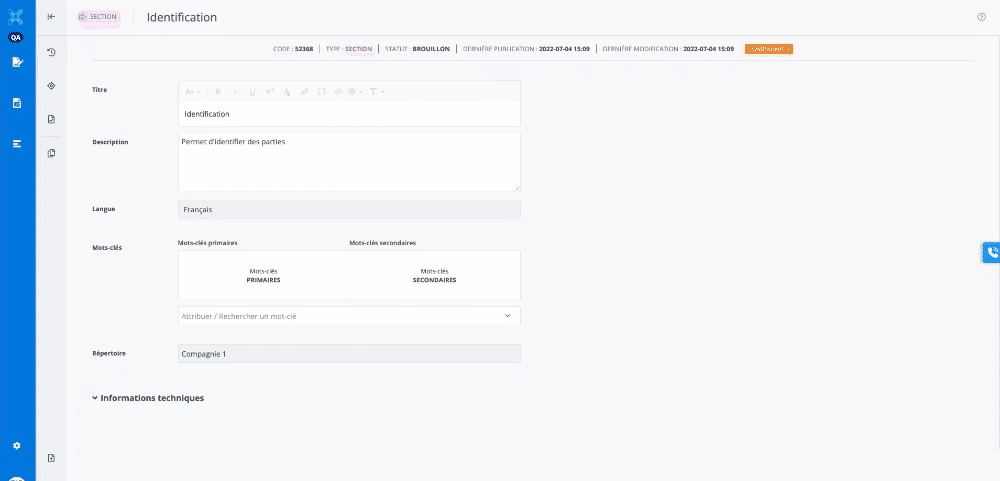This screenshot has width=1000, height=481.
Task: Click the phone call widget icon
Action: [x=991, y=253]
